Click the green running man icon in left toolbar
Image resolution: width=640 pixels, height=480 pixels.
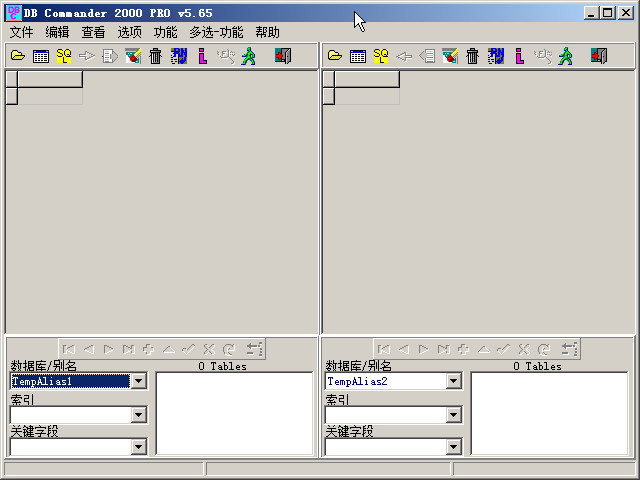(x=248, y=56)
